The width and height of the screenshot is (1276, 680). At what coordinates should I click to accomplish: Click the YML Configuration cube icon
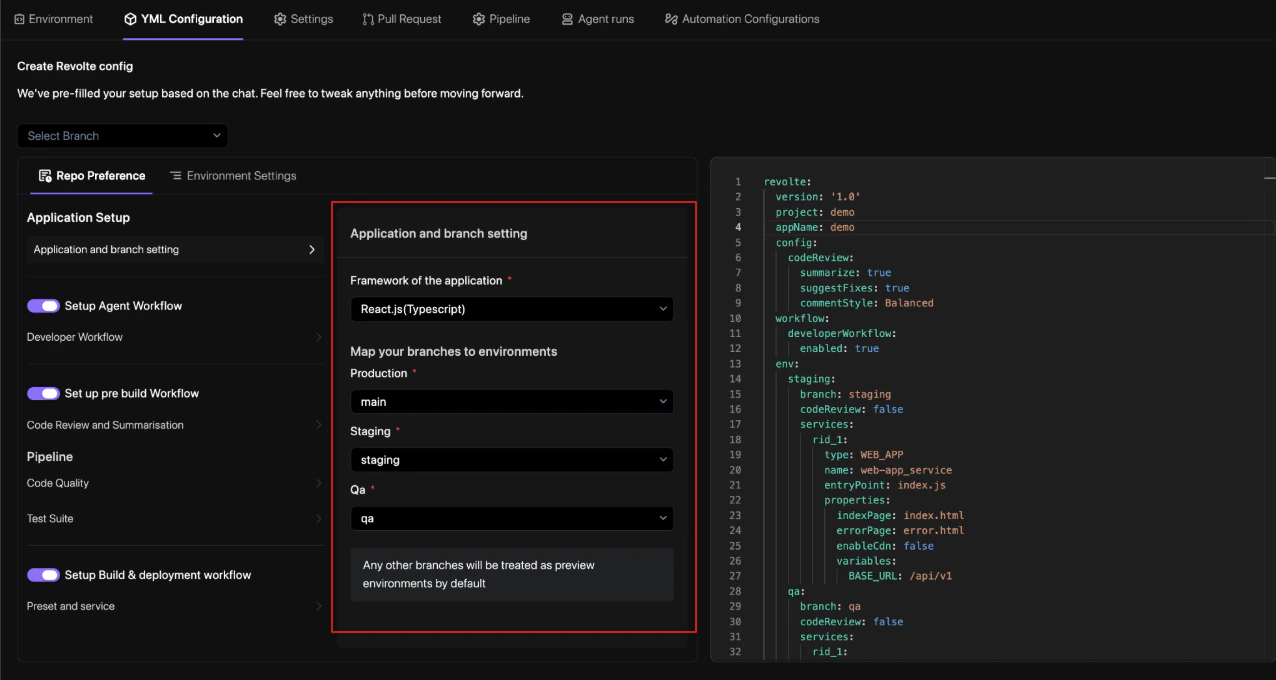[131, 19]
